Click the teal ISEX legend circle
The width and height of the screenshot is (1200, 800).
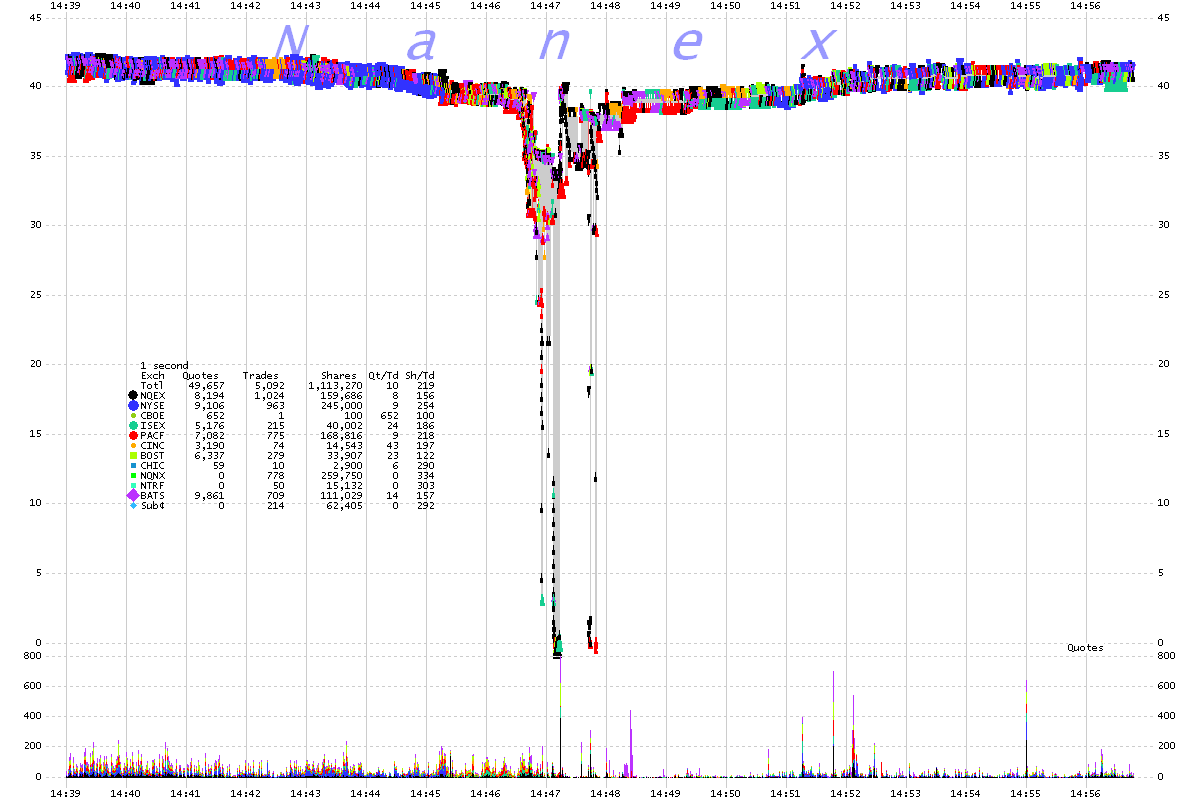pyautogui.click(x=133, y=425)
